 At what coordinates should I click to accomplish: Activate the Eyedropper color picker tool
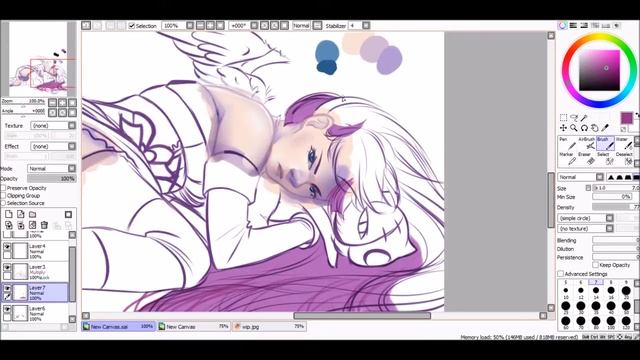[605, 128]
